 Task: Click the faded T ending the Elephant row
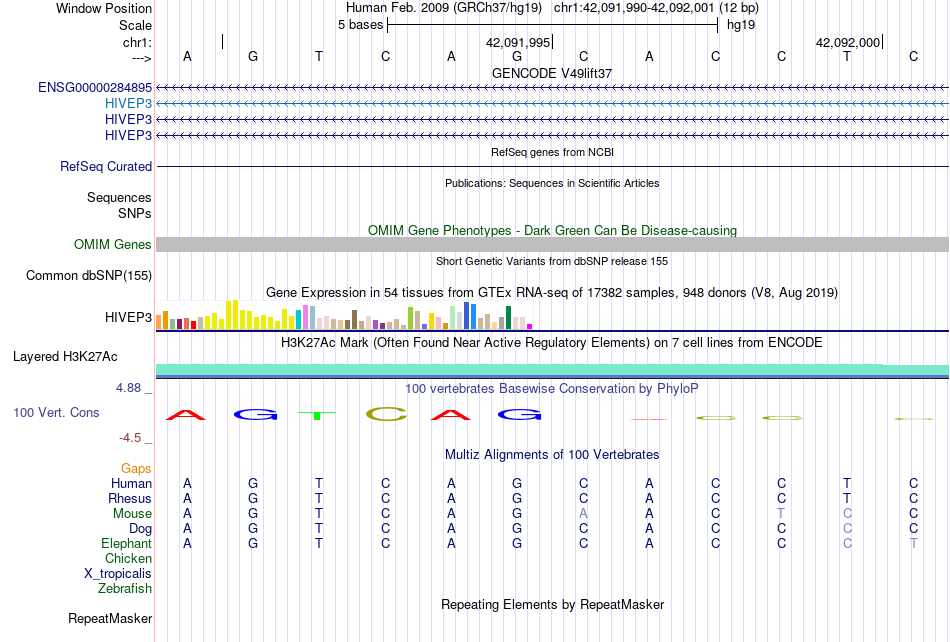click(x=913, y=543)
